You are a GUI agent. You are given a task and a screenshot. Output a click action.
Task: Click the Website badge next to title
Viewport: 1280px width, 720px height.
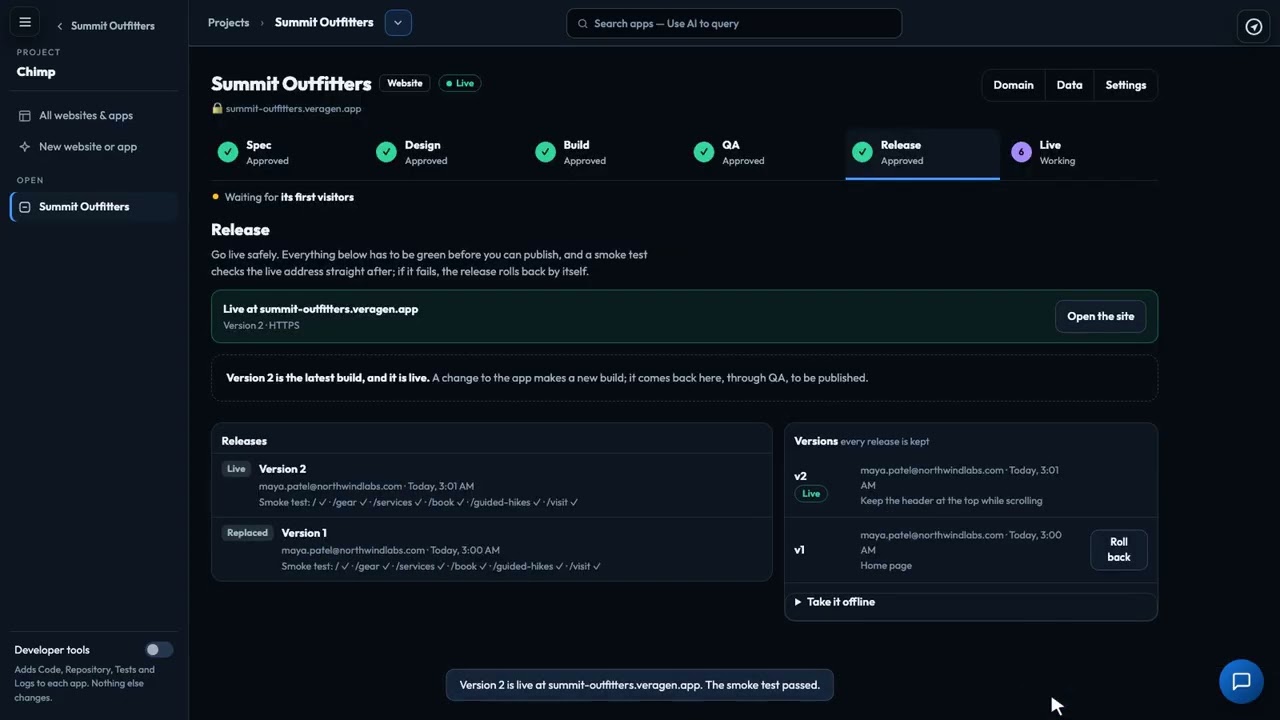click(405, 84)
